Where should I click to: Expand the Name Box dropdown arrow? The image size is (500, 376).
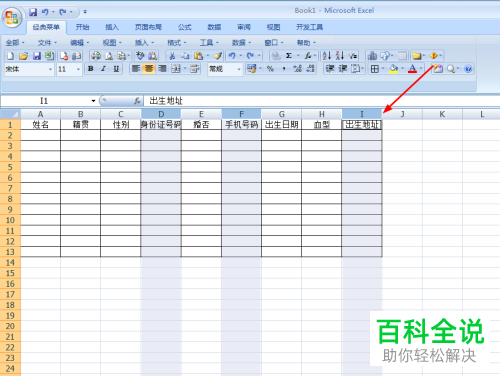(93, 101)
